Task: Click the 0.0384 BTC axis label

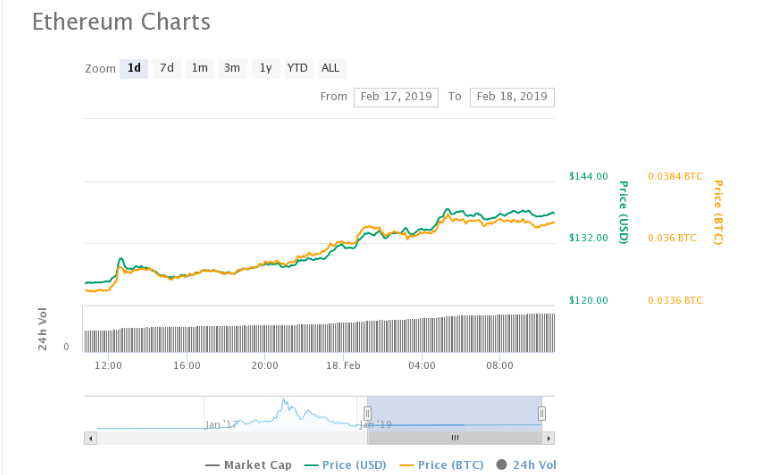Action: [675, 176]
